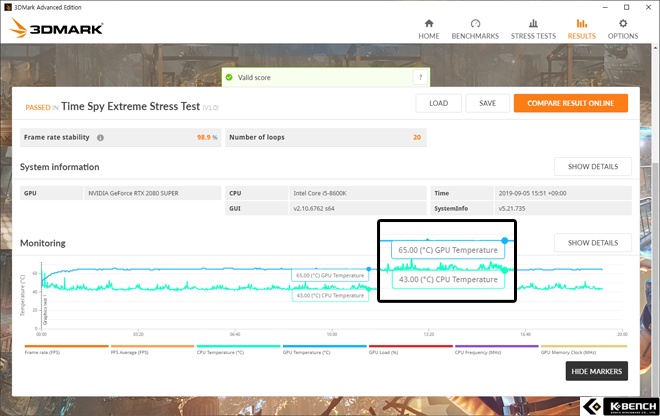Click the 'Monitoring' heading
660x416 pixels.
click(x=43, y=243)
